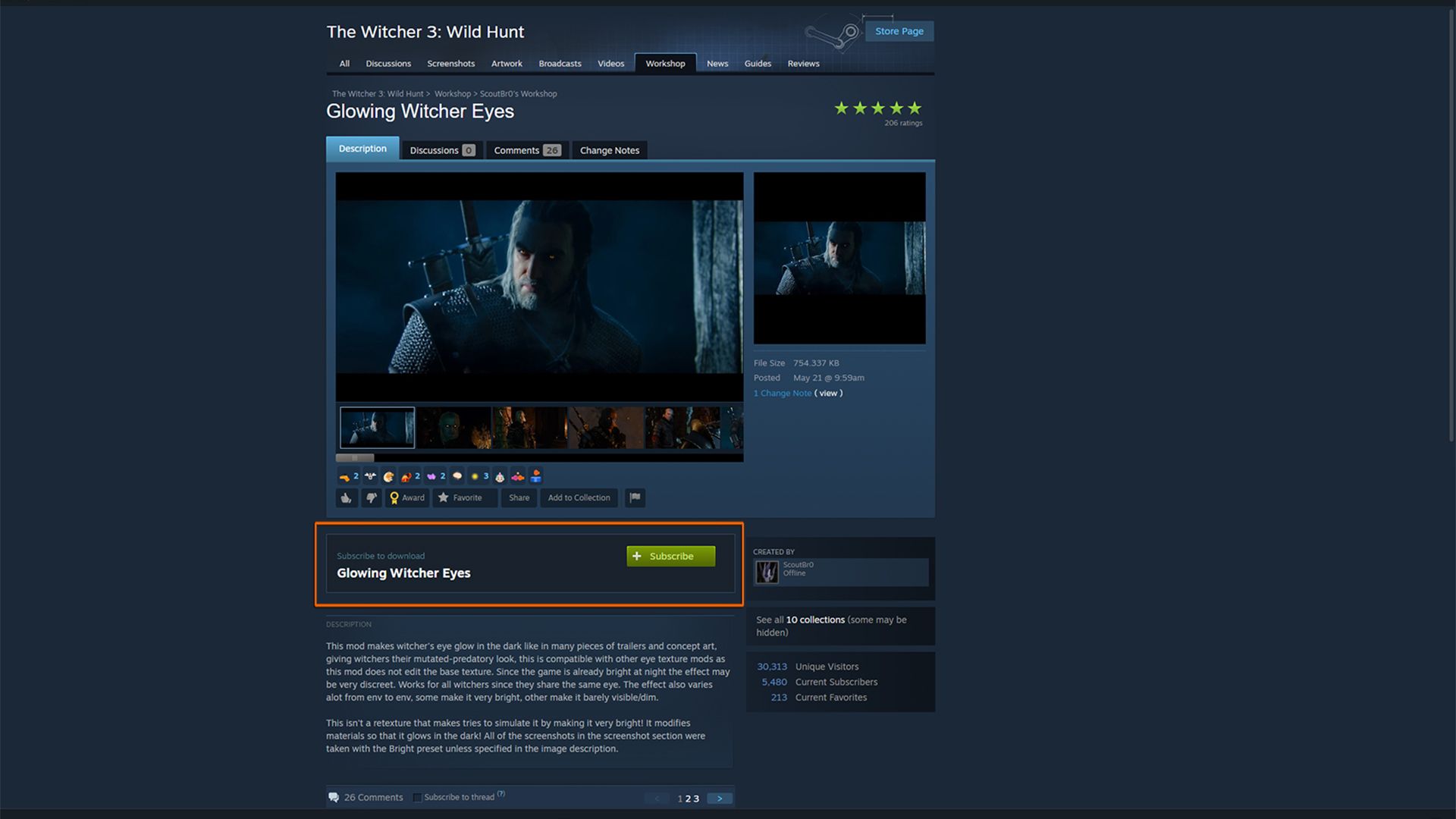Open the Broadcasts hub section
Screen dimensions: 1456x819
(560, 64)
